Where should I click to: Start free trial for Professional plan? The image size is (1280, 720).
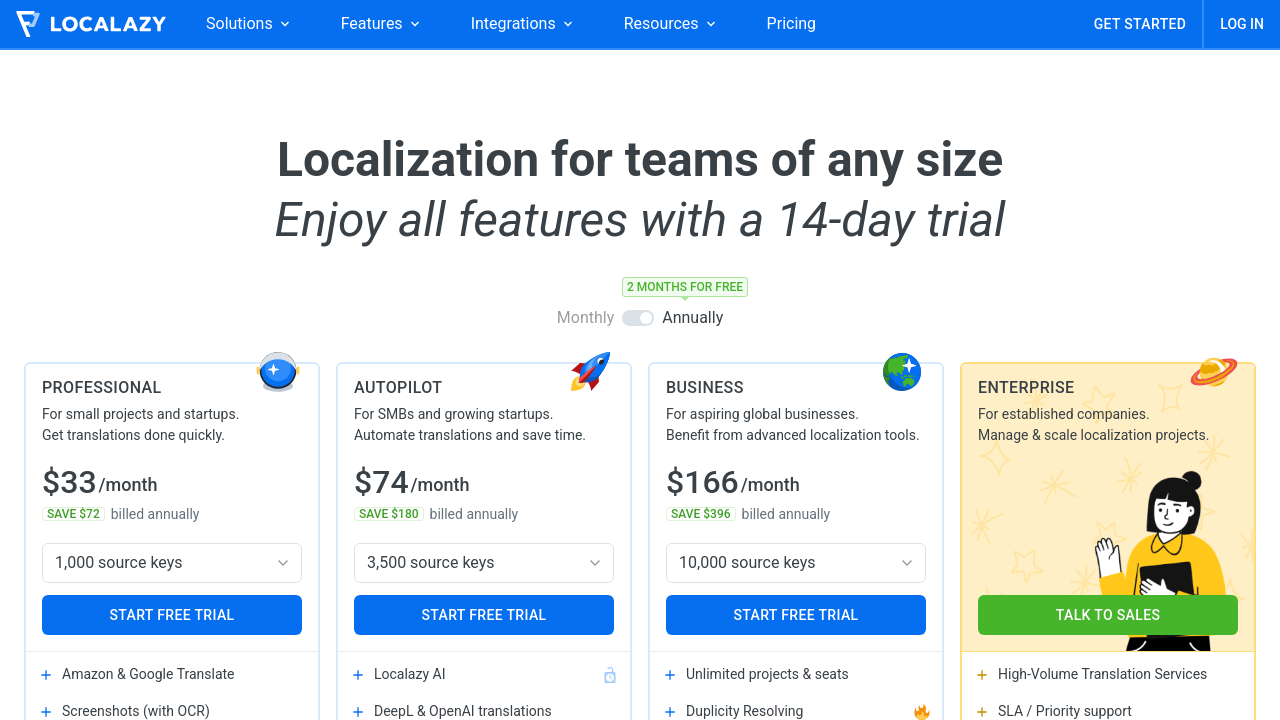[172, 615]
